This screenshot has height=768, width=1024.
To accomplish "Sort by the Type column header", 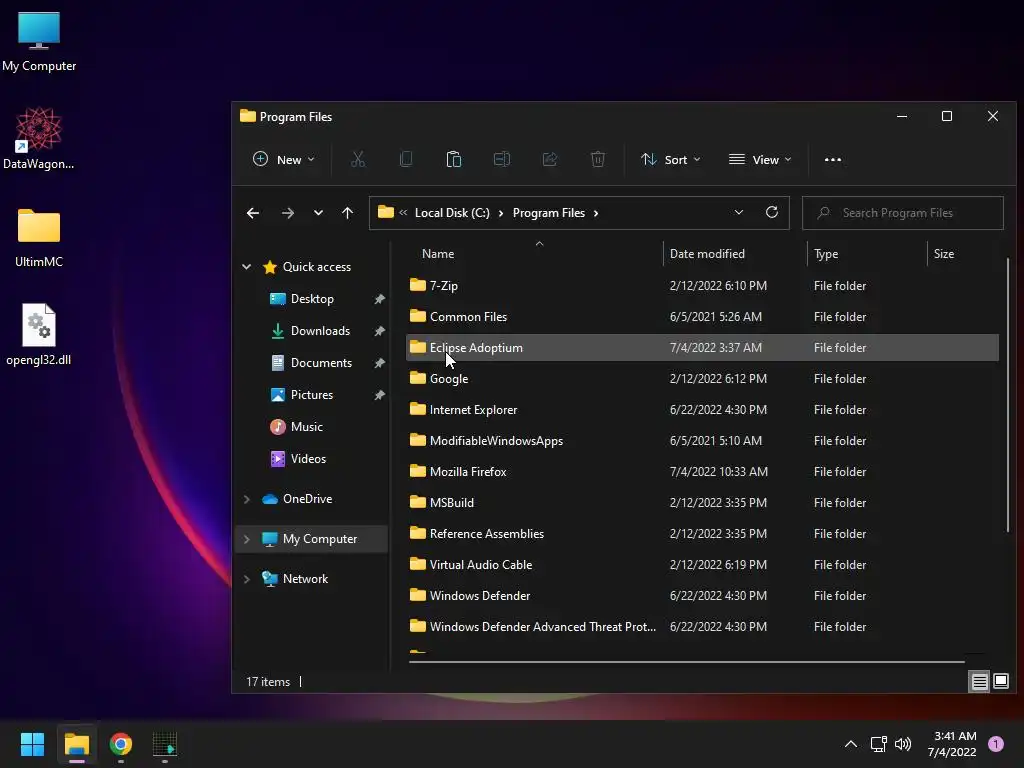I will 826,253.
